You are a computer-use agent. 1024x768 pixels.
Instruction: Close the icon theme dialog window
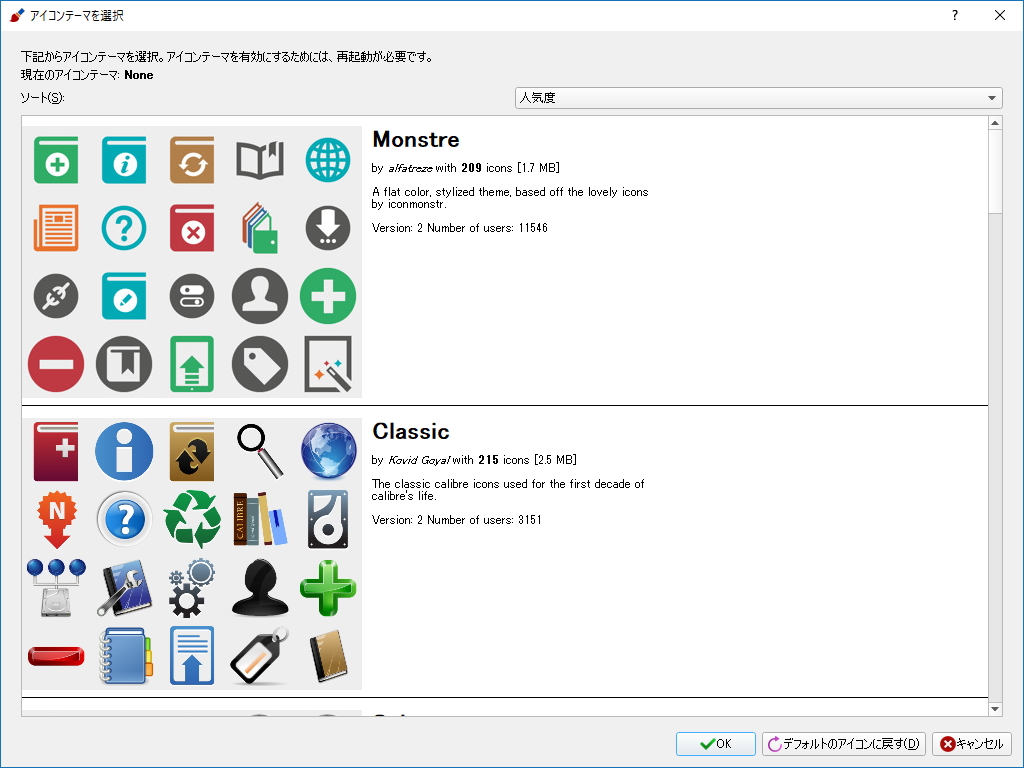coord(1000,15)
